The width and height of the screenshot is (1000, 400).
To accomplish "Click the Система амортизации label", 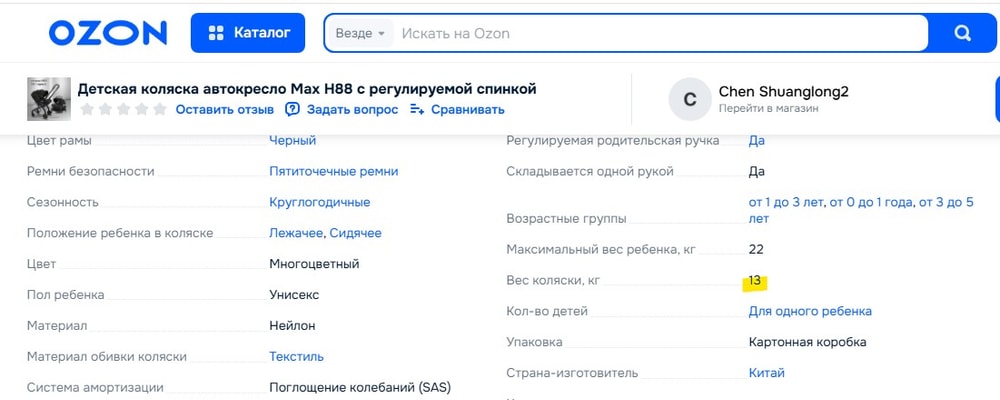I will [x=95, y=388].
